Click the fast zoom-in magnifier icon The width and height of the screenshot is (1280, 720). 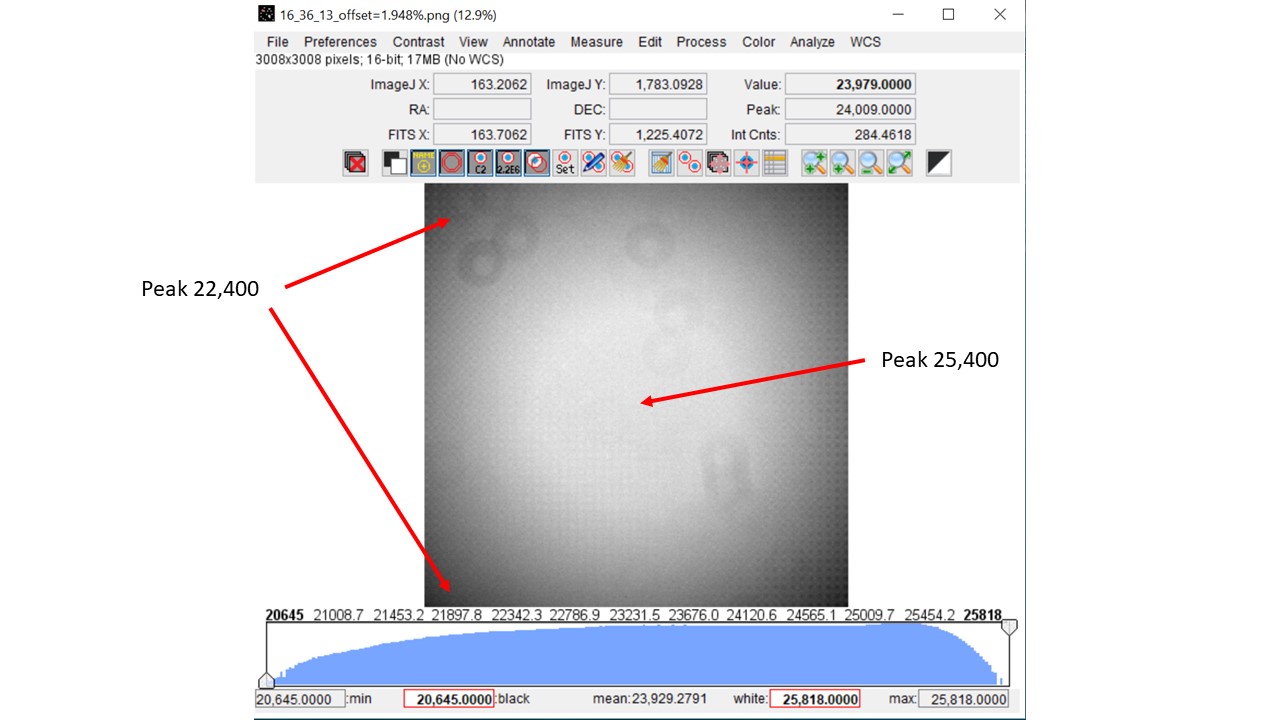[814, 163]
